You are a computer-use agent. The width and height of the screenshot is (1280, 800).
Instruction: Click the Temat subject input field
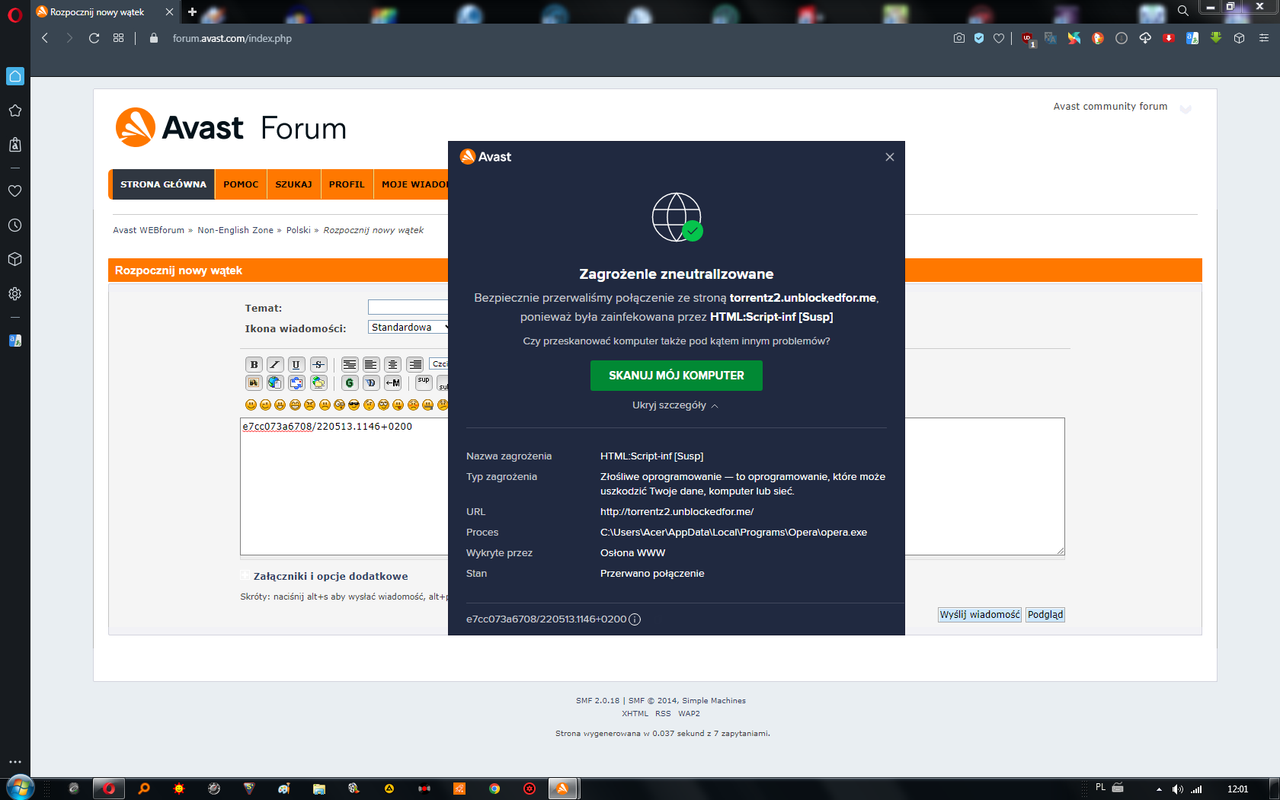point(408,307)
